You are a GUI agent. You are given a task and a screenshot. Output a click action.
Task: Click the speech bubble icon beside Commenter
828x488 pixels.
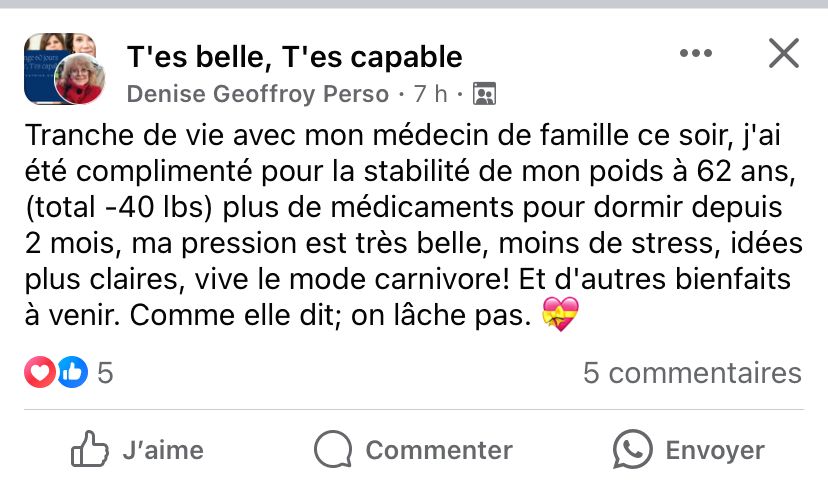[x=333, y=450]
